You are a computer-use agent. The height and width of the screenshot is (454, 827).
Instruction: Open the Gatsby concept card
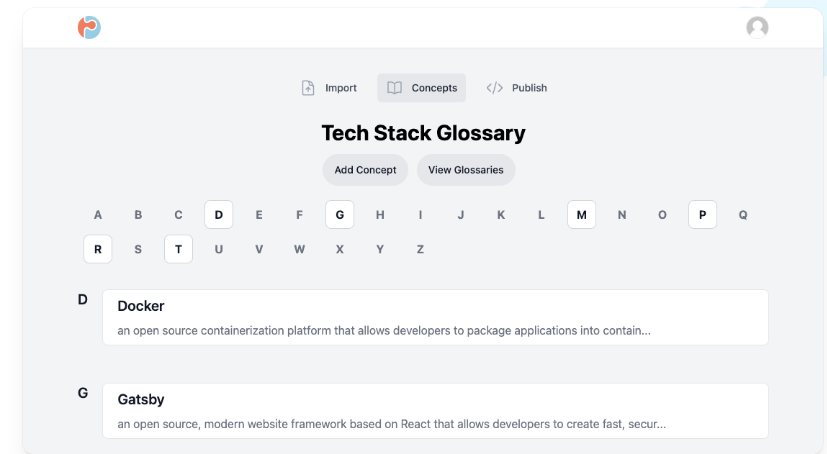click(435, 411)
